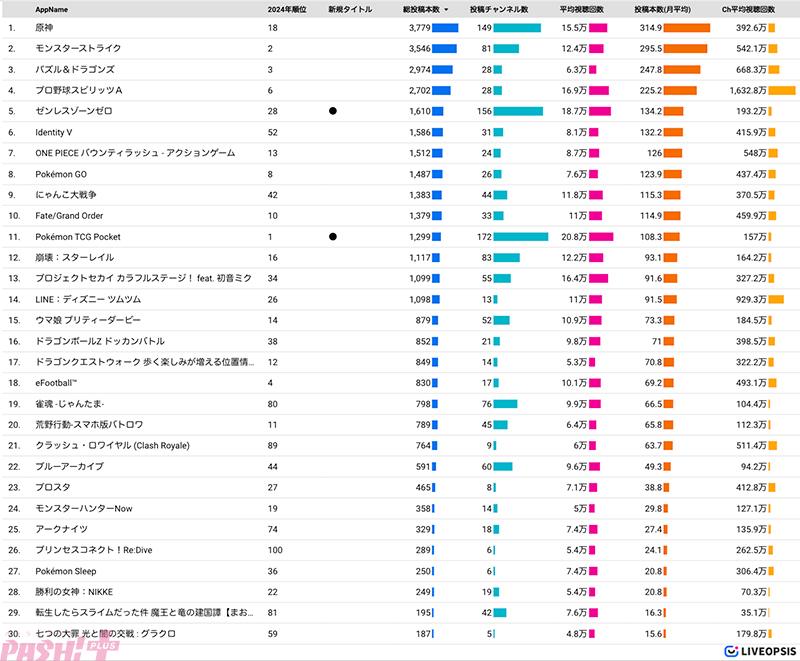Click the Ch平均視聴回数 column header
The image size is (800, 661).
[746, 9]
